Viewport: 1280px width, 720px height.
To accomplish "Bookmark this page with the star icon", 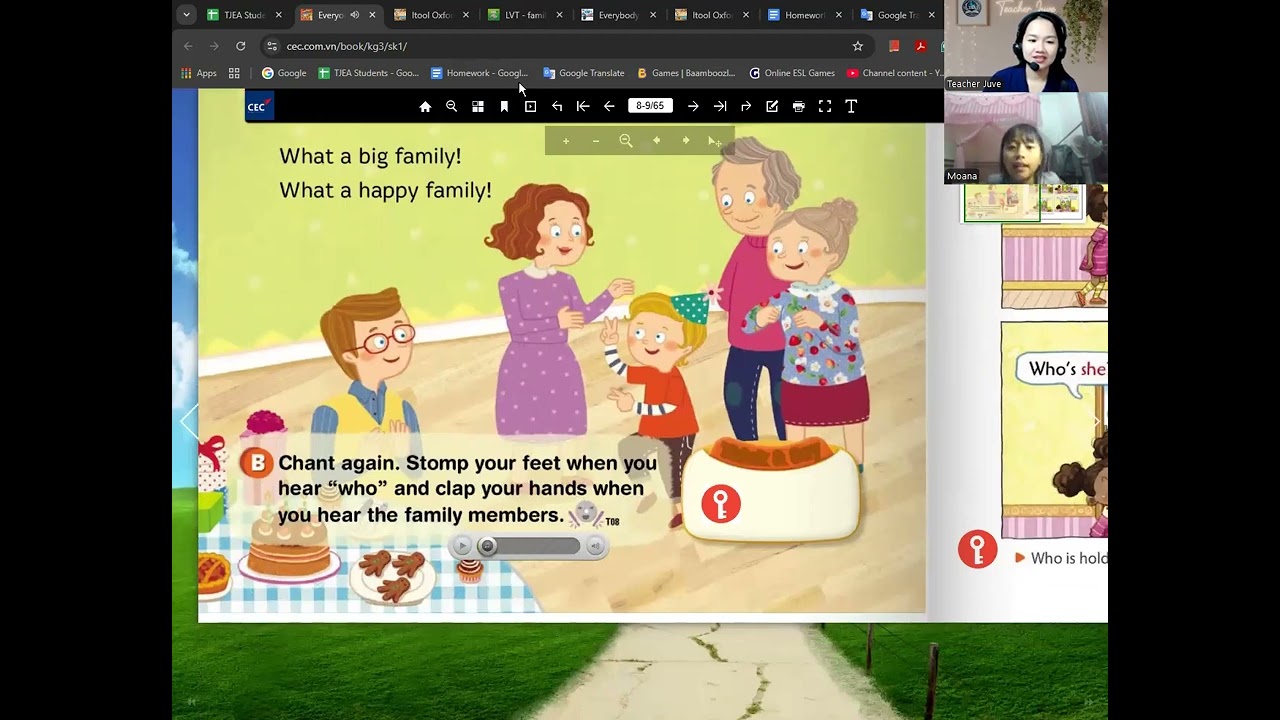I will tap(857, 46).
